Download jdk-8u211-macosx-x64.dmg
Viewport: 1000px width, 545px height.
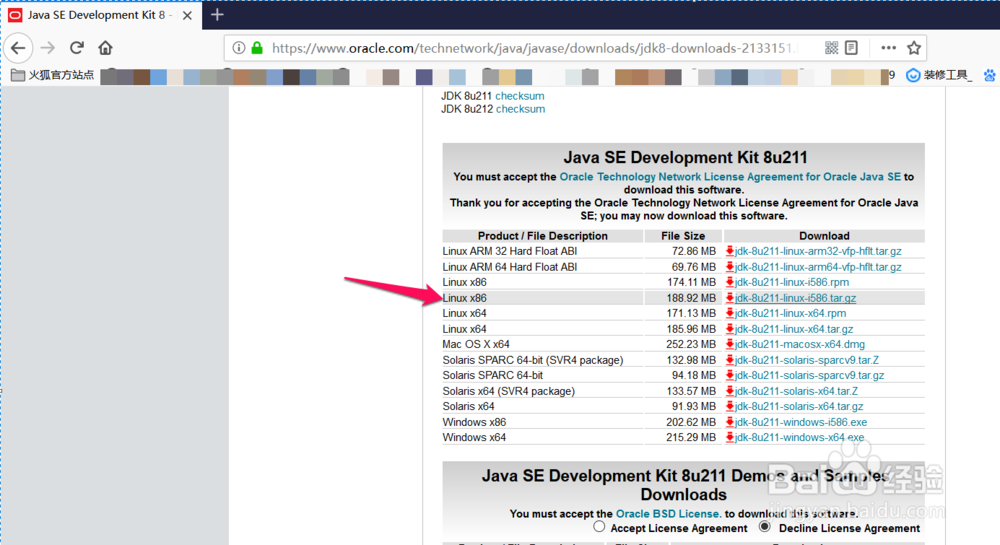(800, 344)
